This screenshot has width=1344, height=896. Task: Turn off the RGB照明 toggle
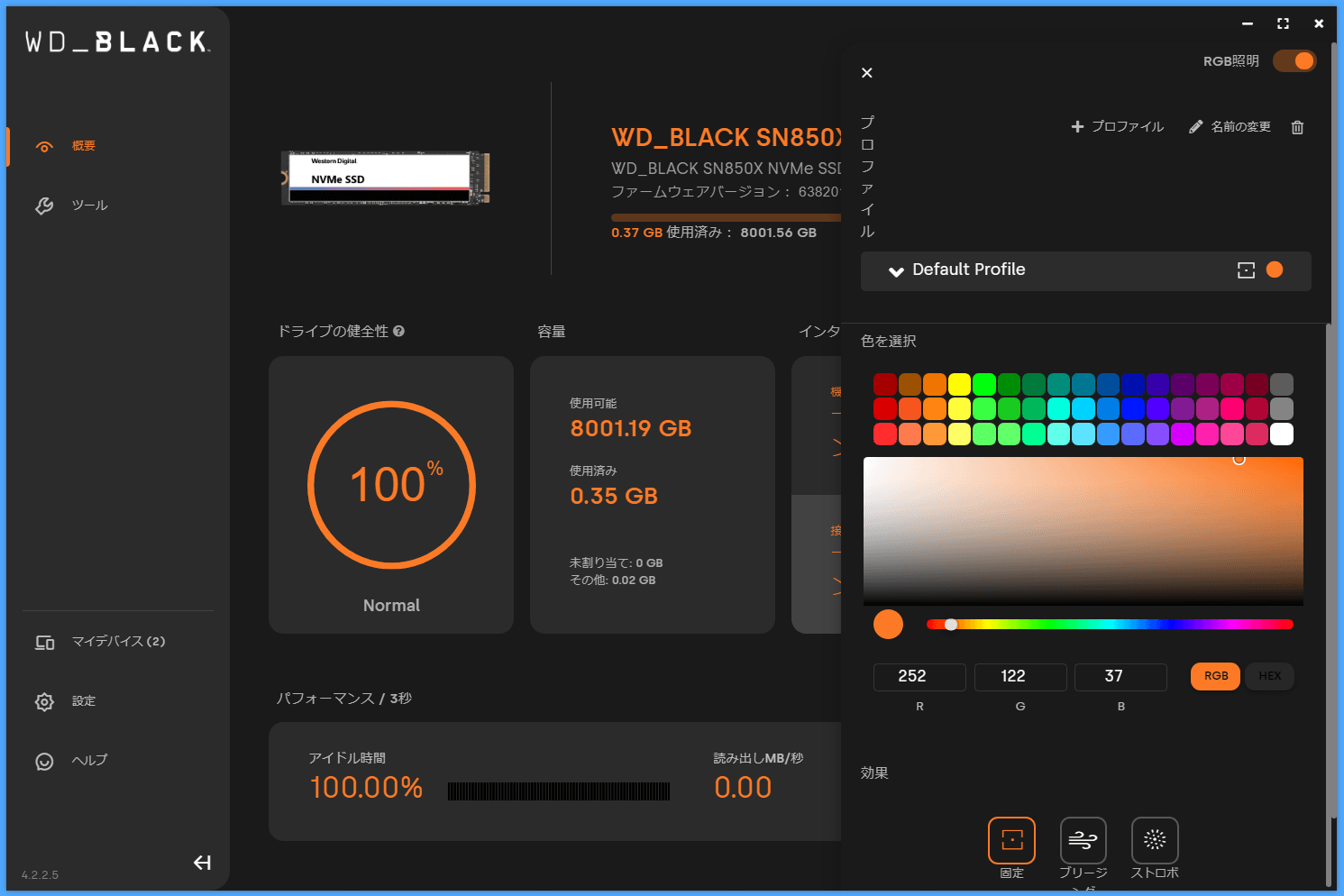point(1294,60)
